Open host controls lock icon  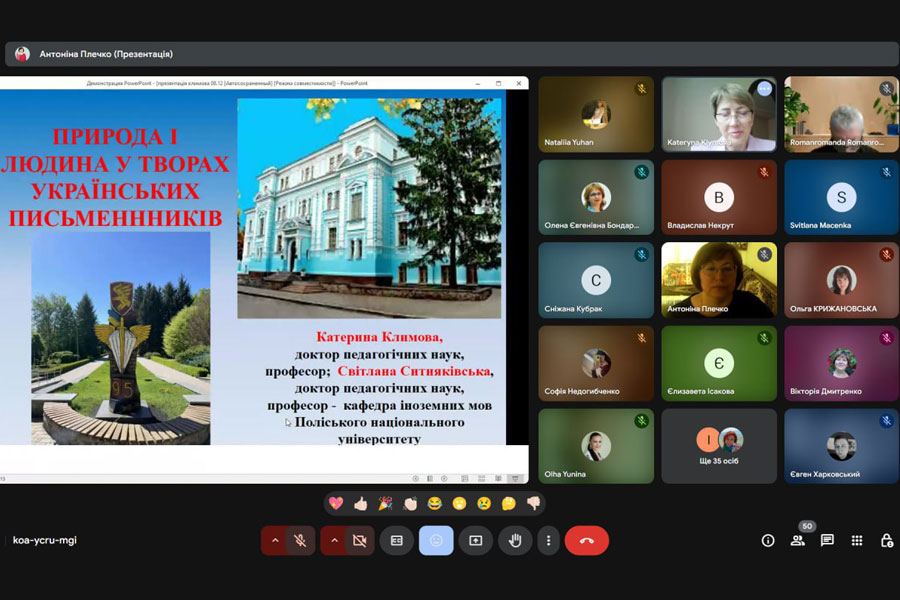click(x=886, y=540)
